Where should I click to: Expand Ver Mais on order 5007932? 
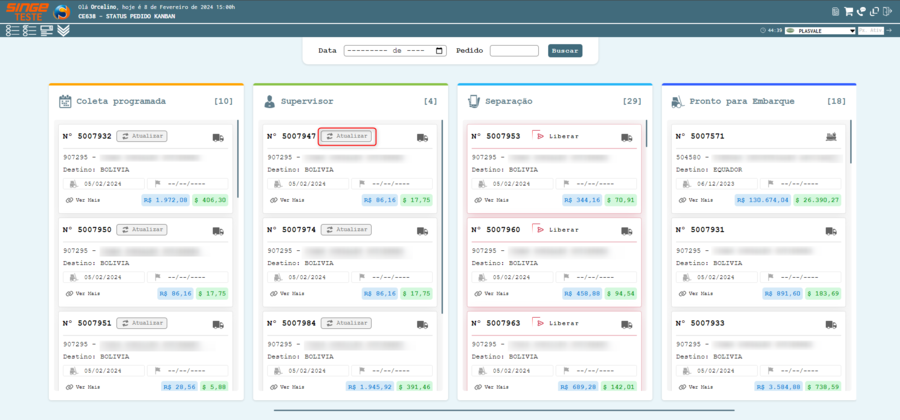82,200
